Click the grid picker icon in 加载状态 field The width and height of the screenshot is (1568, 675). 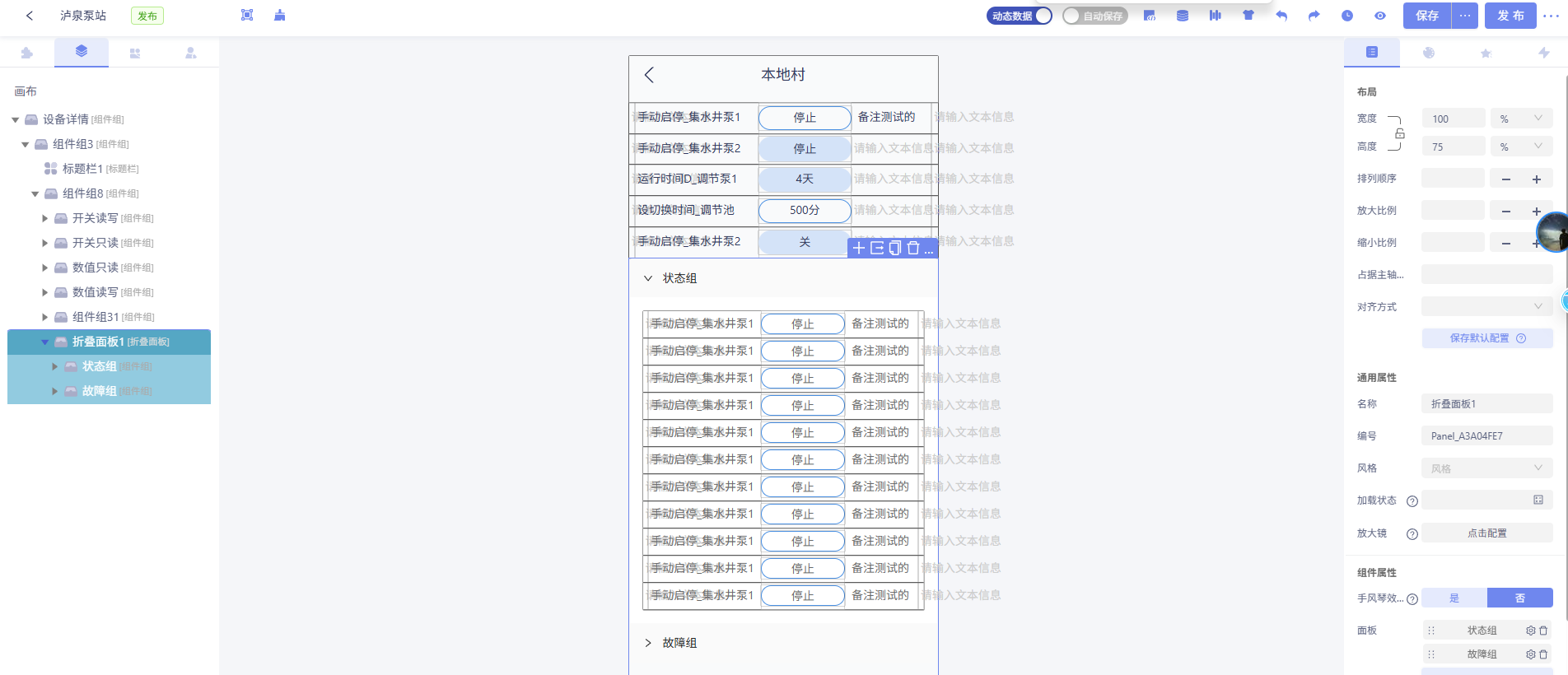click(1538, 500)
